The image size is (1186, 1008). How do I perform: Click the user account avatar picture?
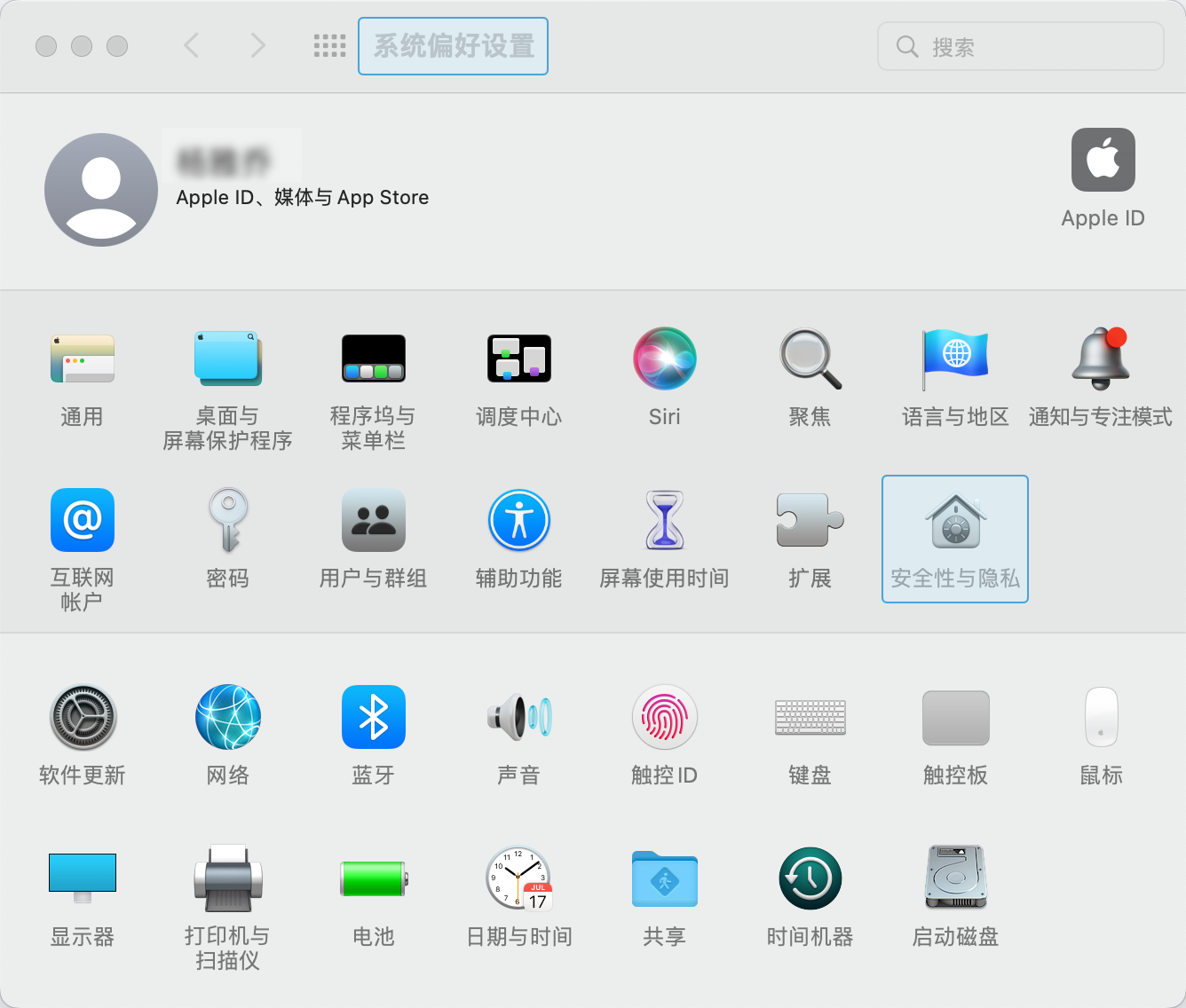click(101, 190)
